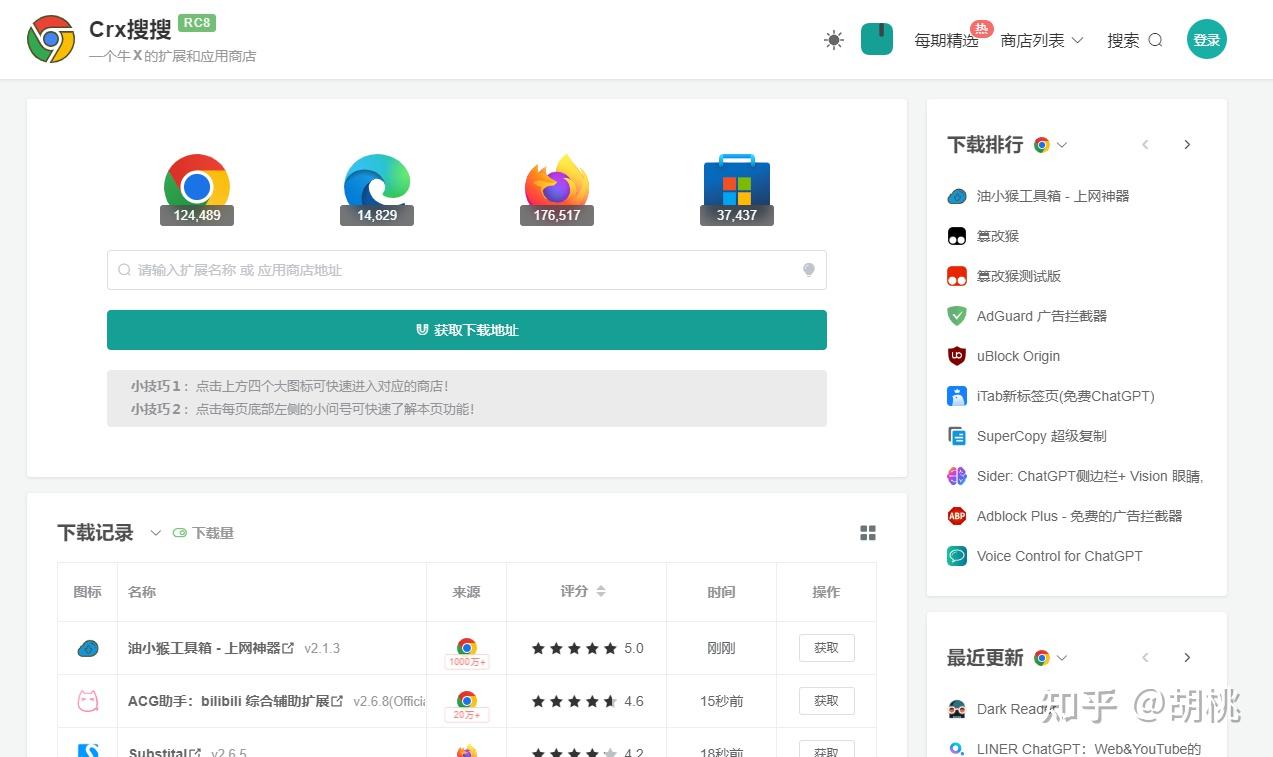Image resolution: width=1273 pixels, height=757 pixels.
Task: Click the mouse scroll indicator icon
Action: [x=876, y=39]
